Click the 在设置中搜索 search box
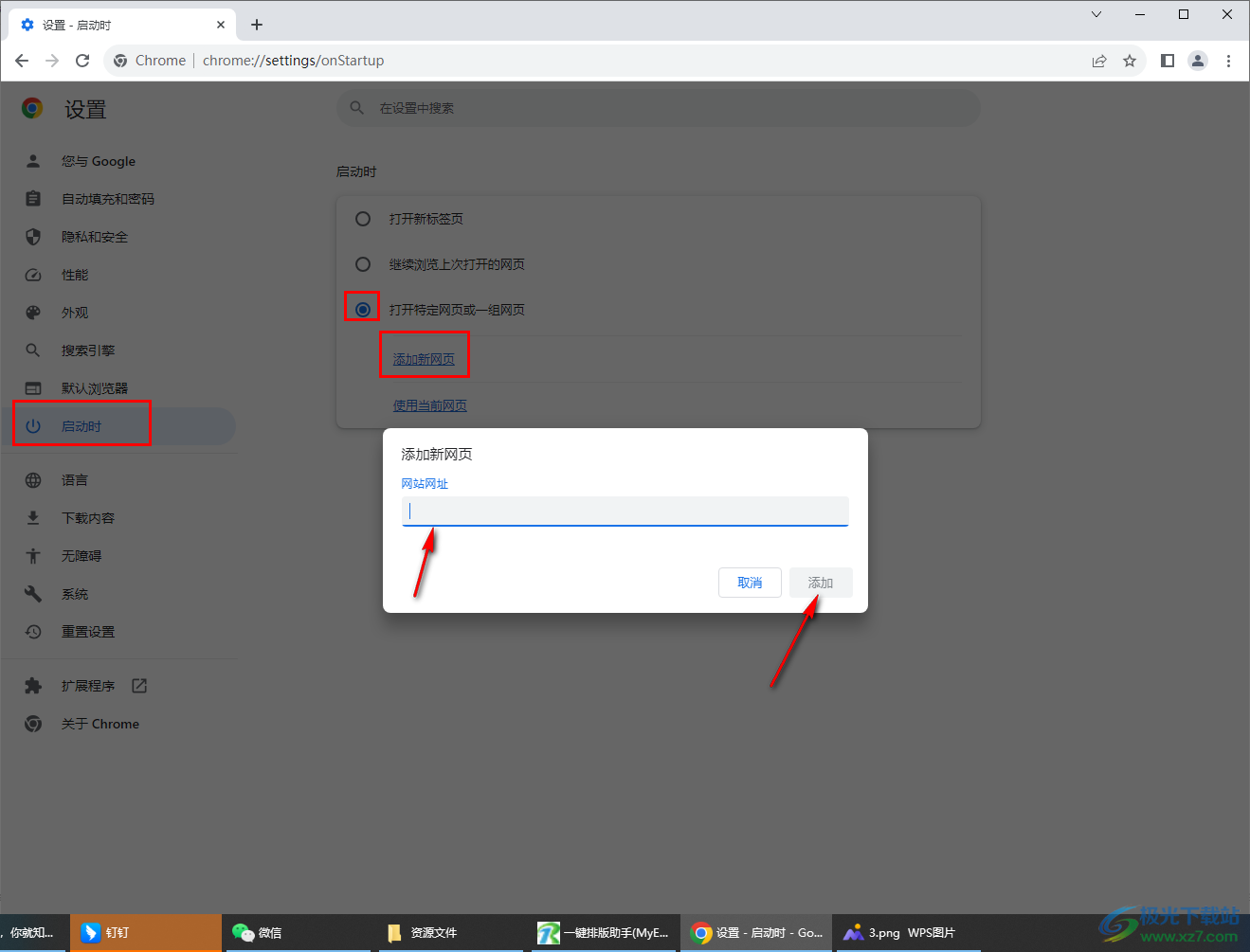The width and height of the screenshot is (1250, 952). pyautogui.click(x=659, y=108)
